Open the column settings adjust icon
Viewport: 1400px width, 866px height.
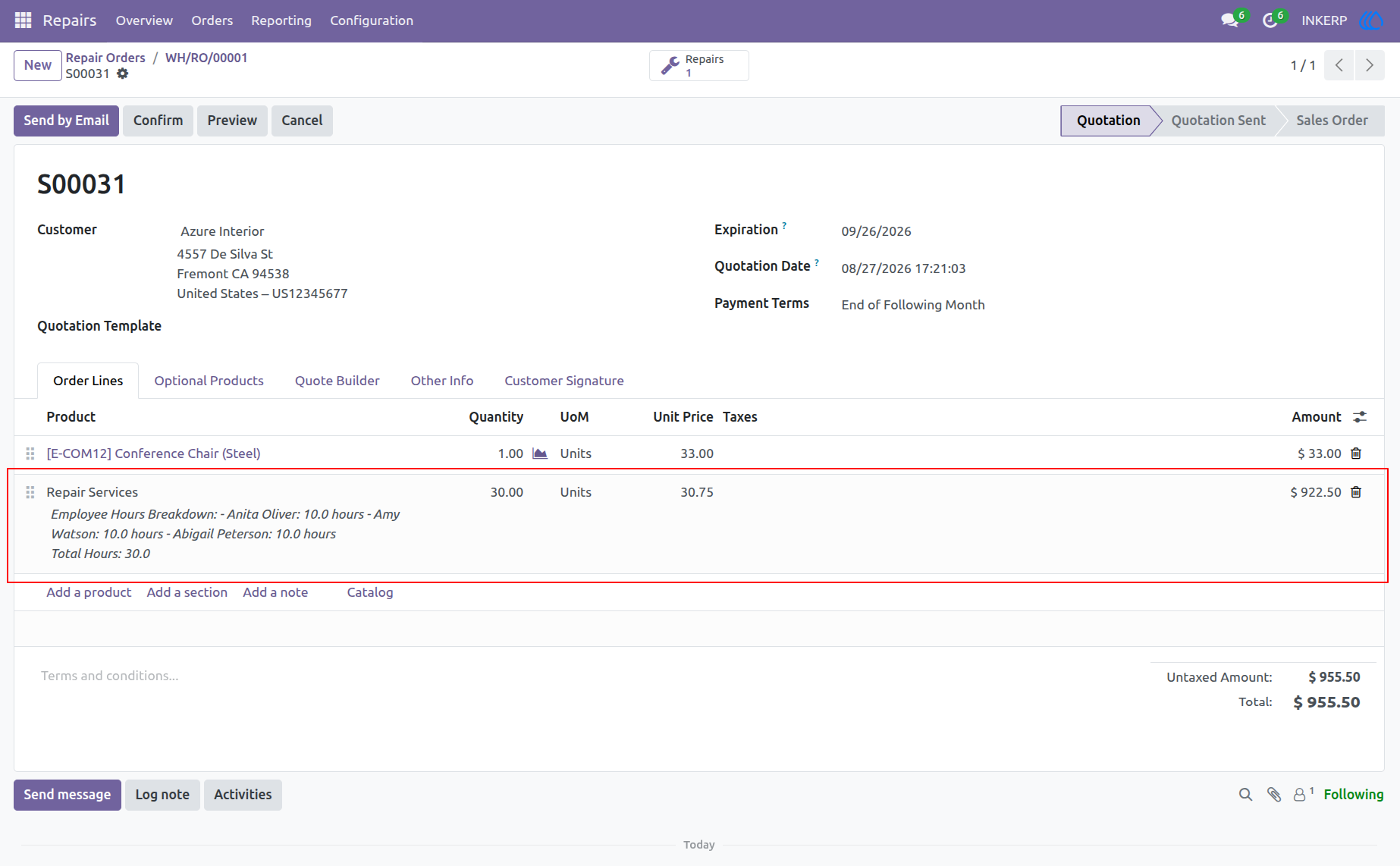1360,417
